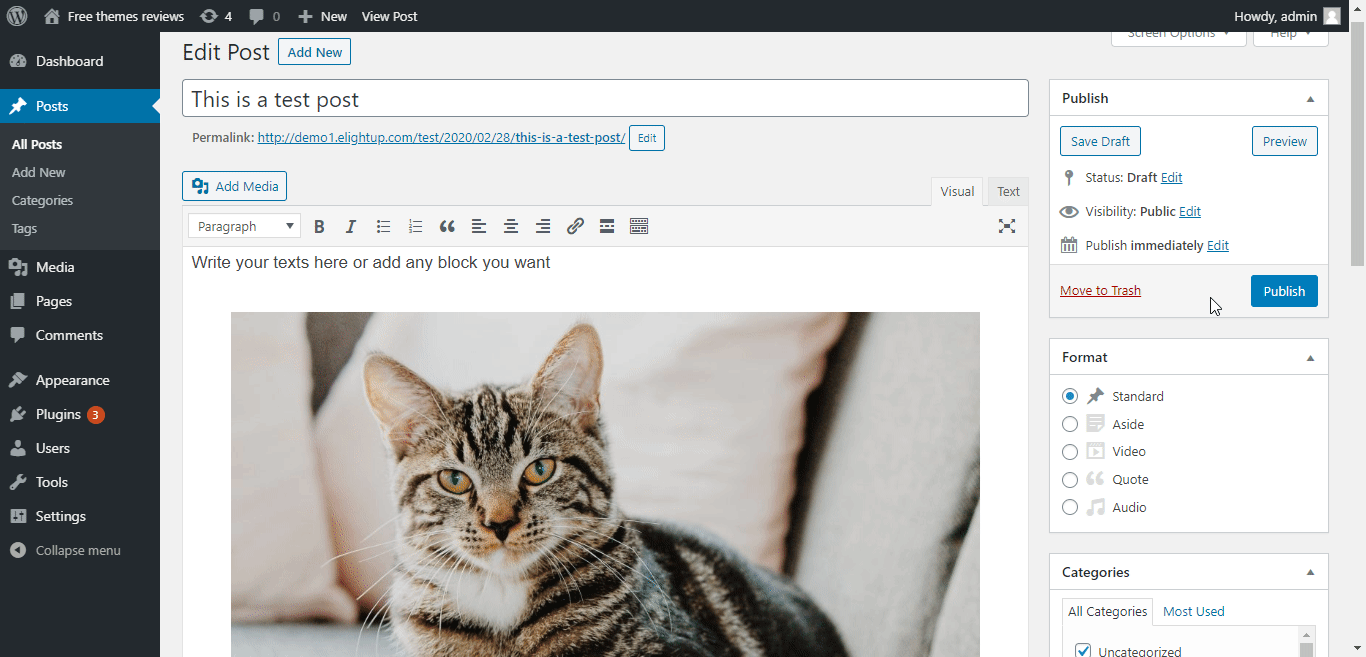Click the admin avatar image
Screen dimensions: 1366x657
point(1332,16)
